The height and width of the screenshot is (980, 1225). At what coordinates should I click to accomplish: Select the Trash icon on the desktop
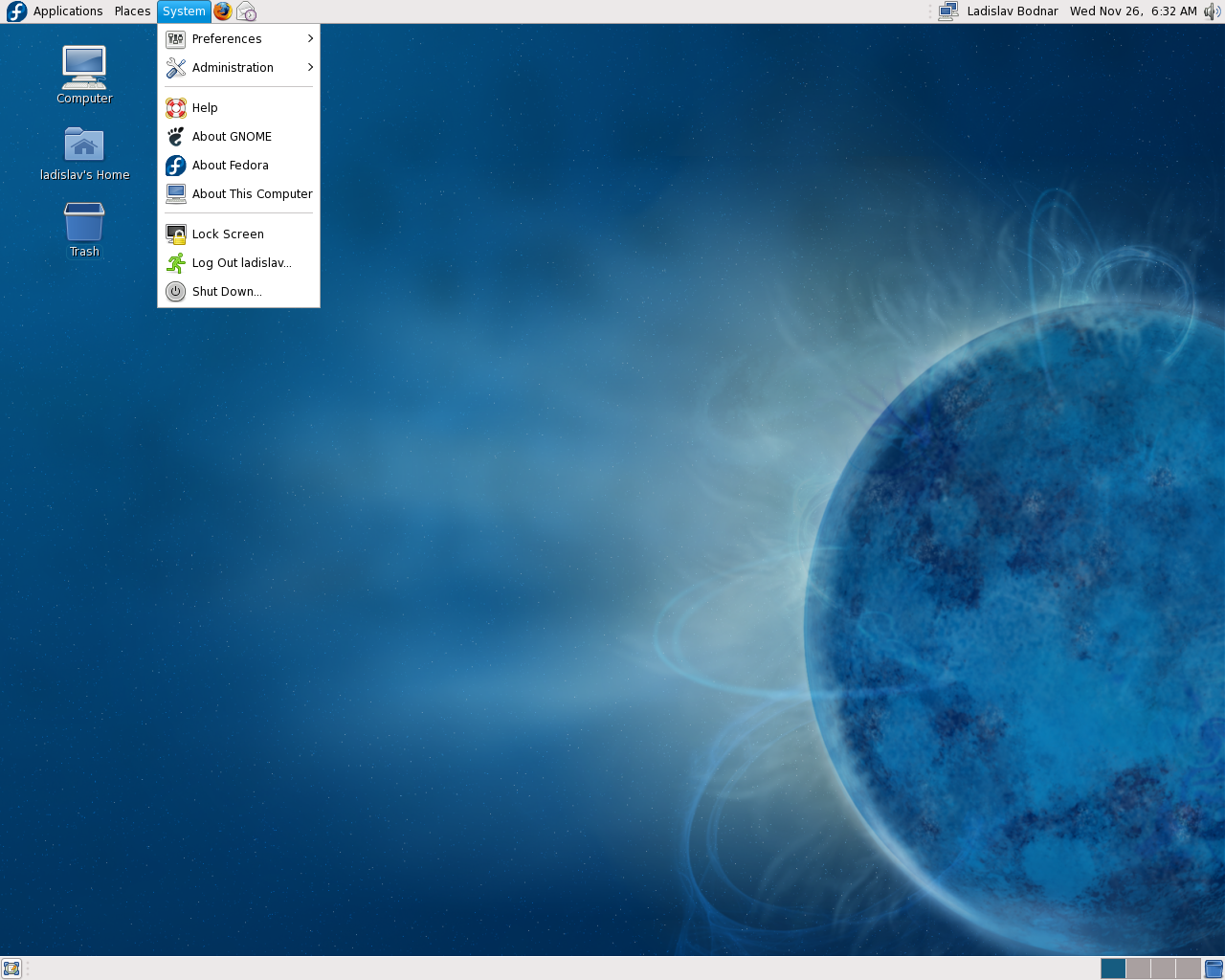[x=84, y=230]
